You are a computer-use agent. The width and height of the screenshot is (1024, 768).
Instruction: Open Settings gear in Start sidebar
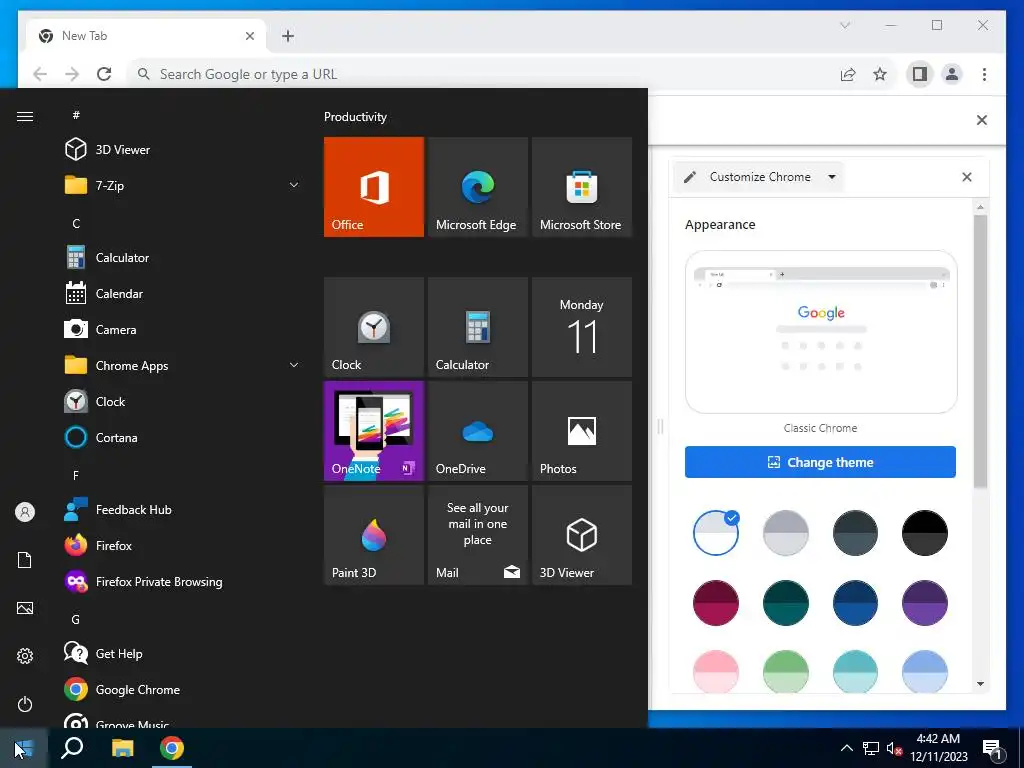click(25, 656)
